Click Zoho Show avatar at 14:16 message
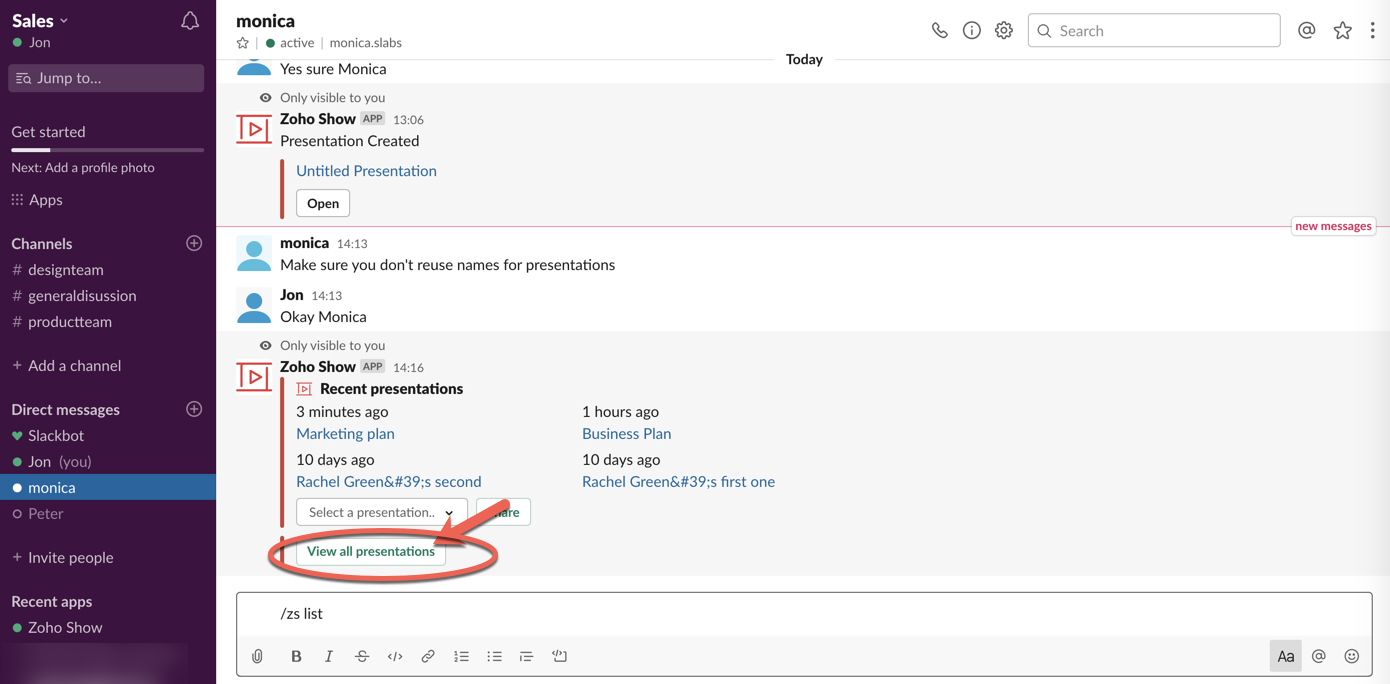Screen dimensions: 1390x684 (254, 378)
